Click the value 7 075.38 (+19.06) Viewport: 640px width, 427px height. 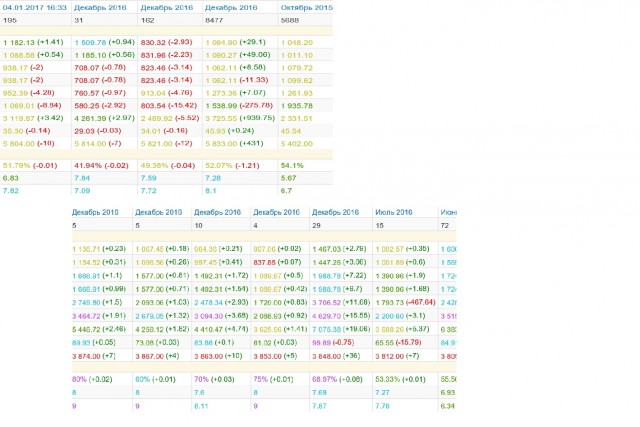(x=341, y=329)
